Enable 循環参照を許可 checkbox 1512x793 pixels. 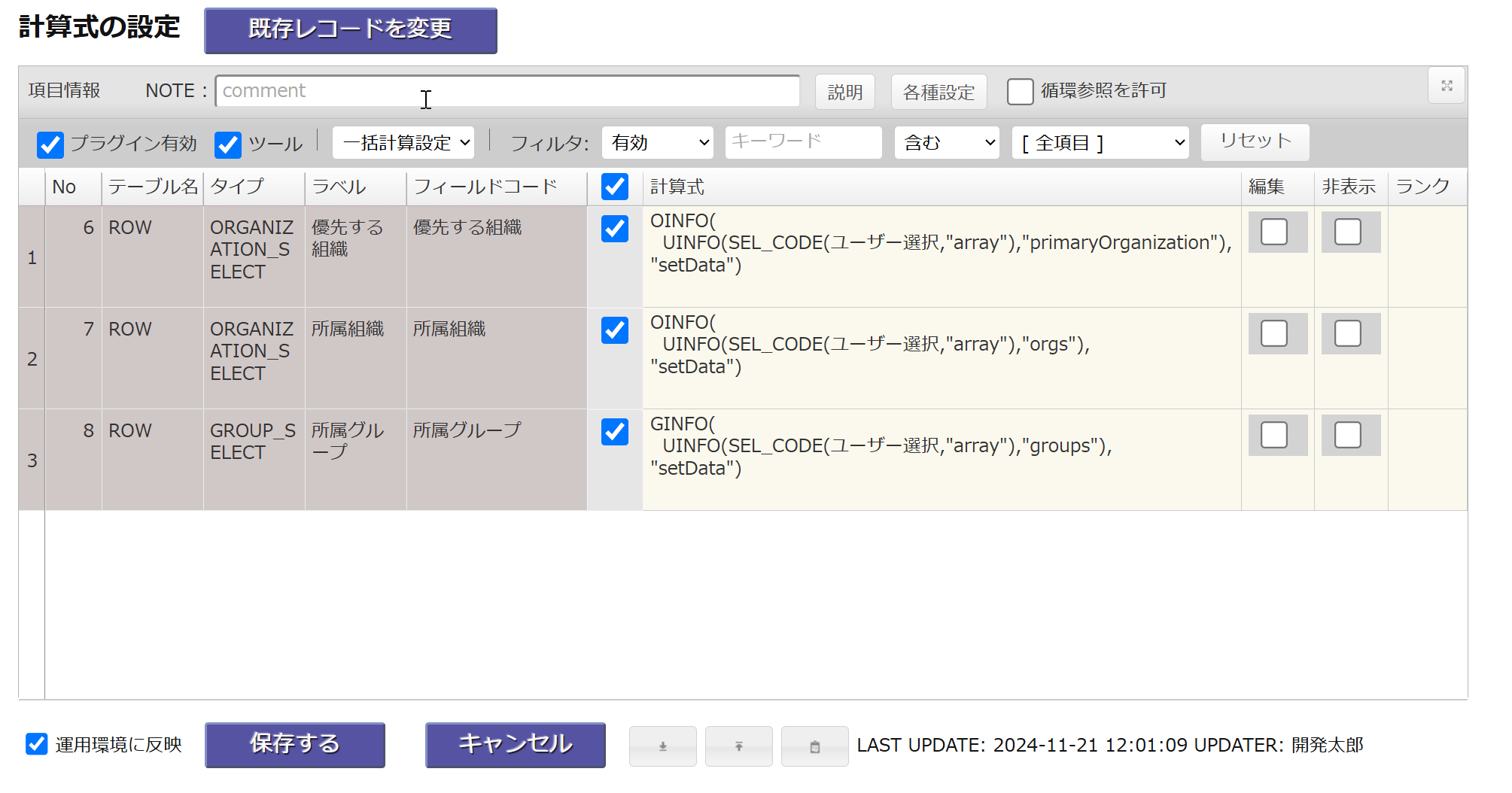(1020, 92)
